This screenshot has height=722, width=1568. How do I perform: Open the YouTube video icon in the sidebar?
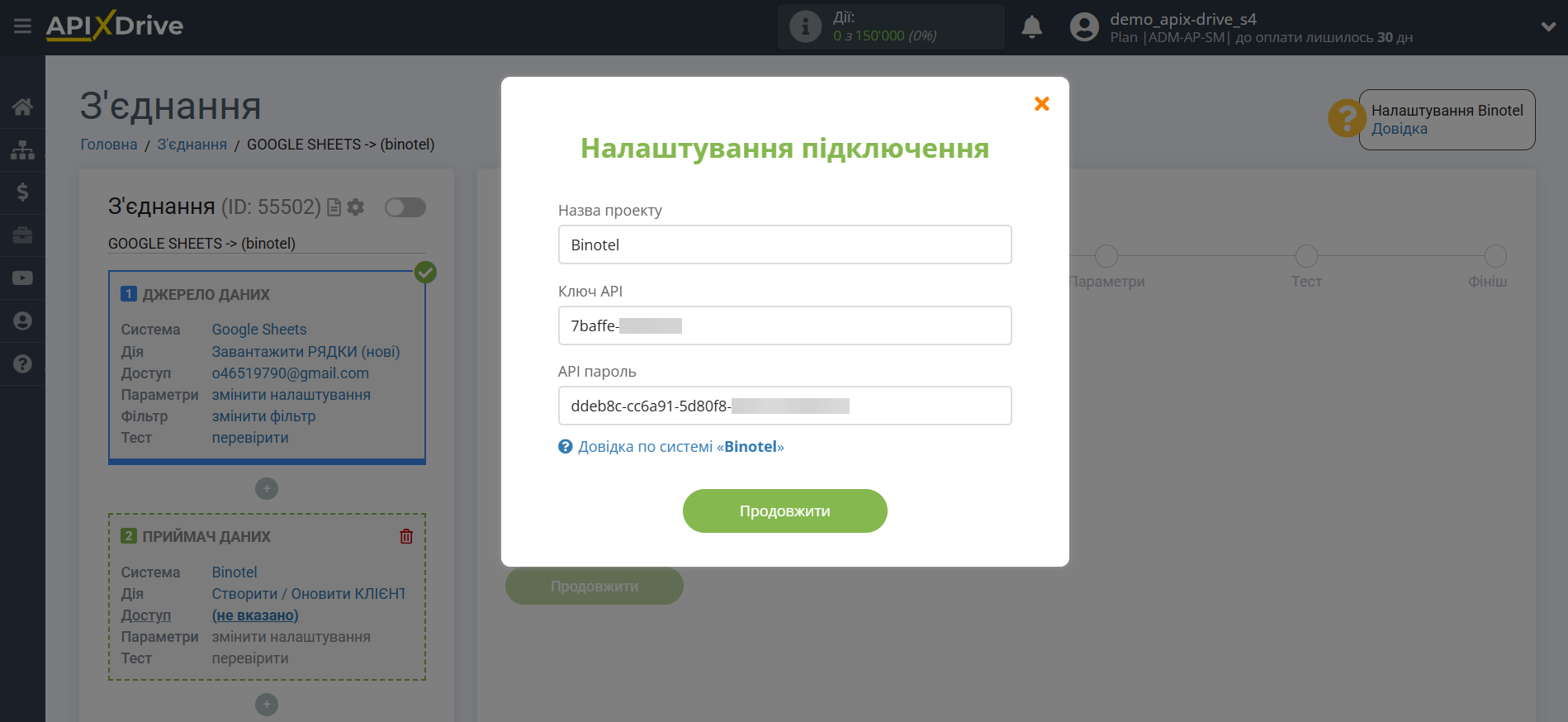click(22, 278)
